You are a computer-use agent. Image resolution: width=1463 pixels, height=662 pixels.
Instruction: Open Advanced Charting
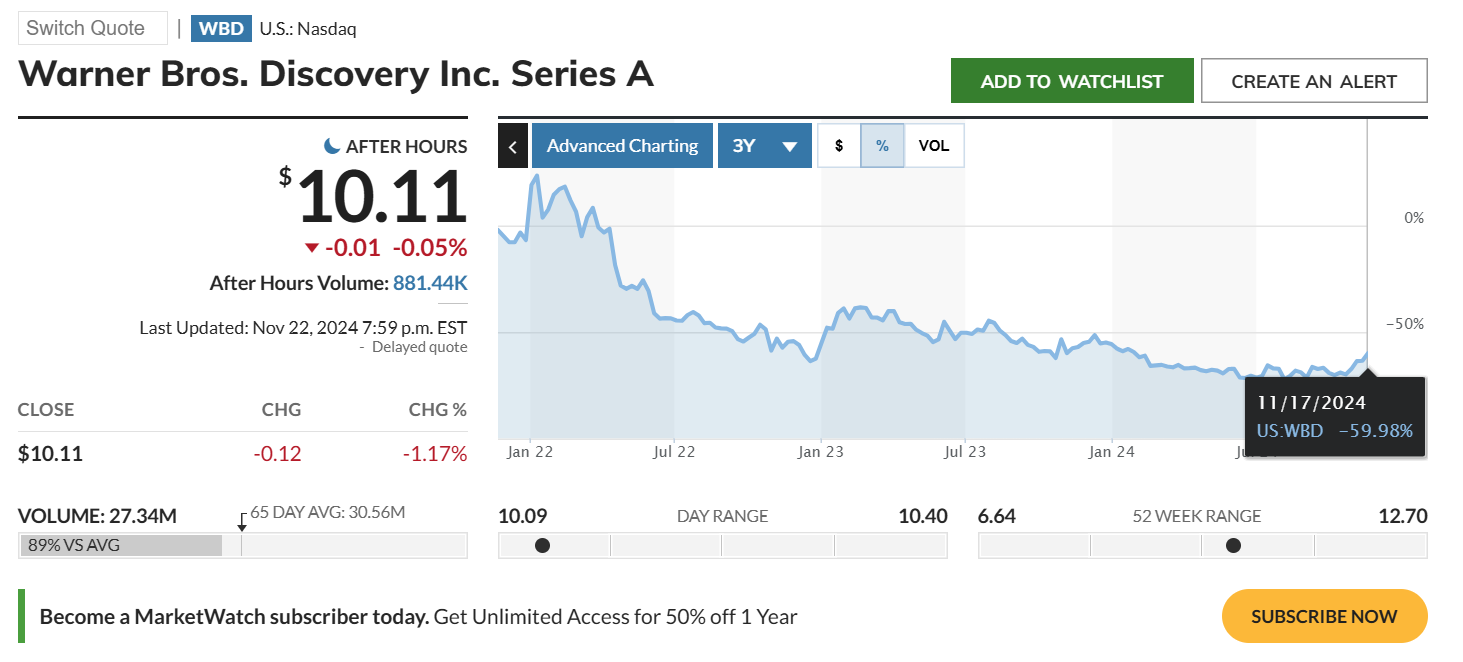(x=622, y=146)
